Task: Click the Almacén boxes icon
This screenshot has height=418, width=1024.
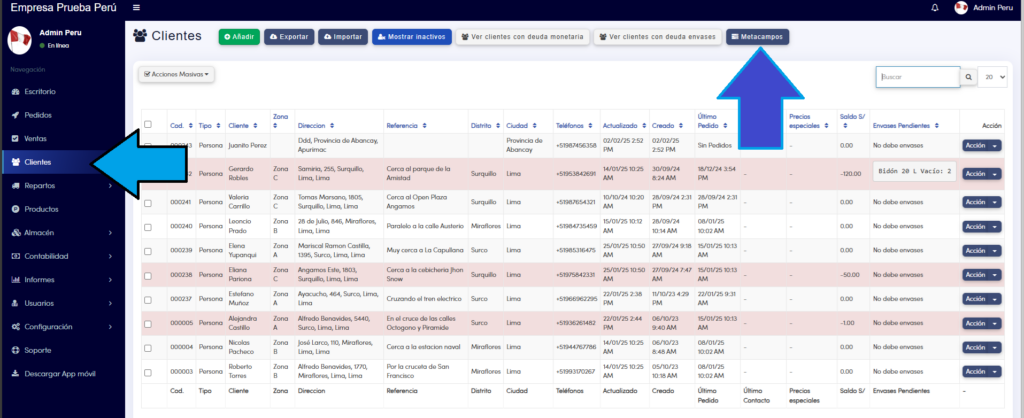Action: (x=16, y=233)
